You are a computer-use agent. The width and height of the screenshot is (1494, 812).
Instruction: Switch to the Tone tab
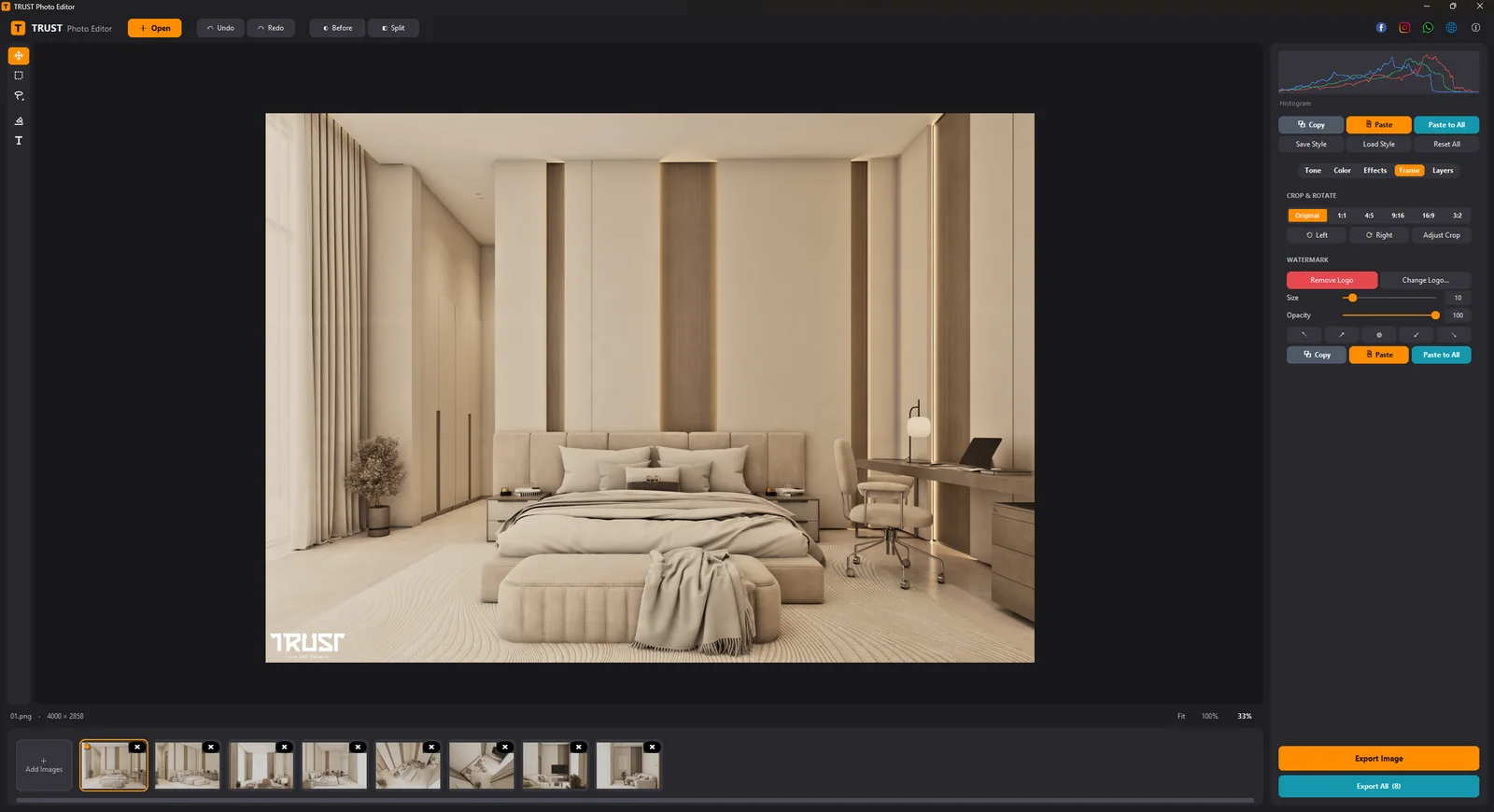tap(1312, 171)
